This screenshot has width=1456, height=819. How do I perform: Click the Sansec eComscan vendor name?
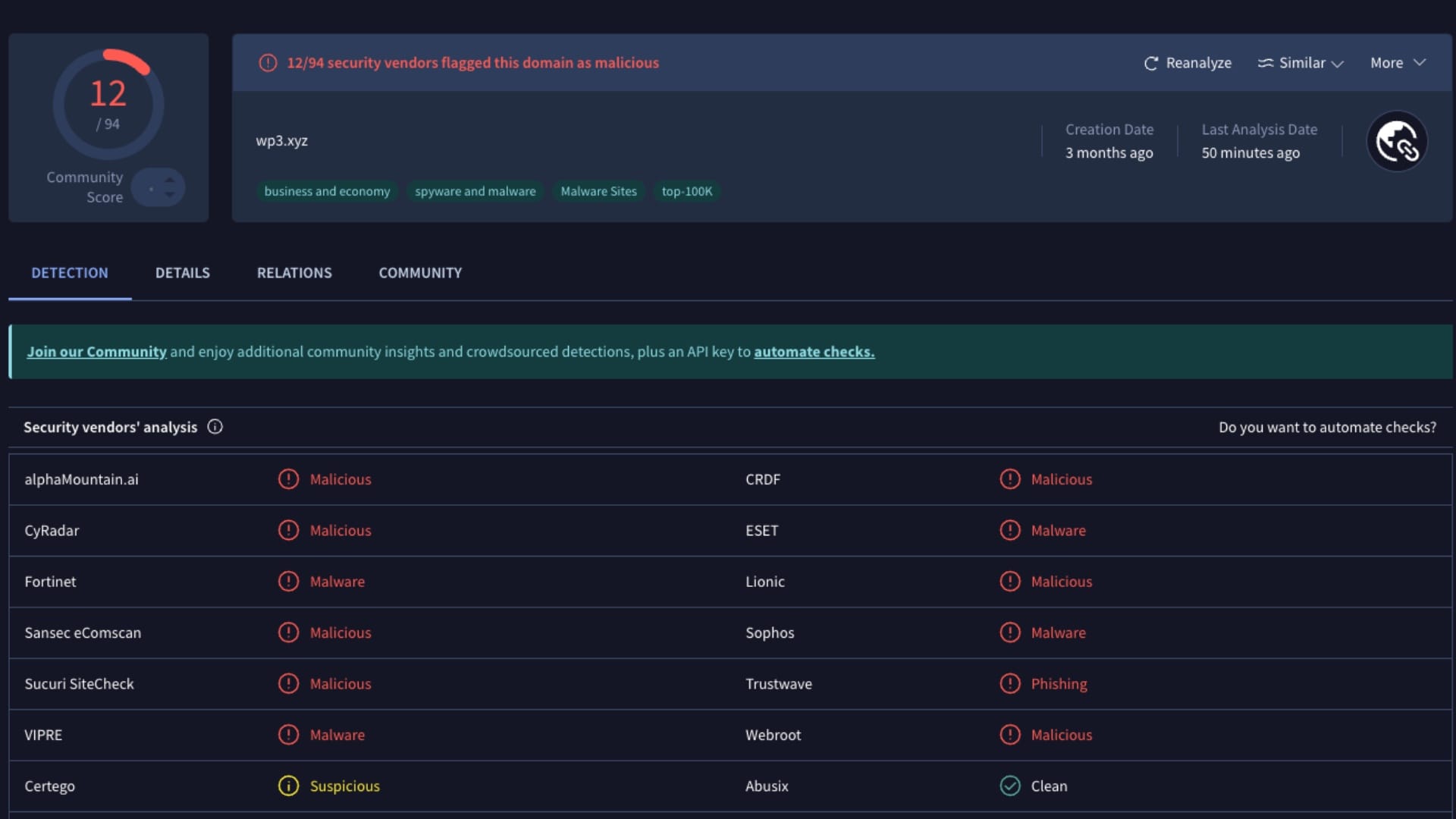tap(83, 633)
